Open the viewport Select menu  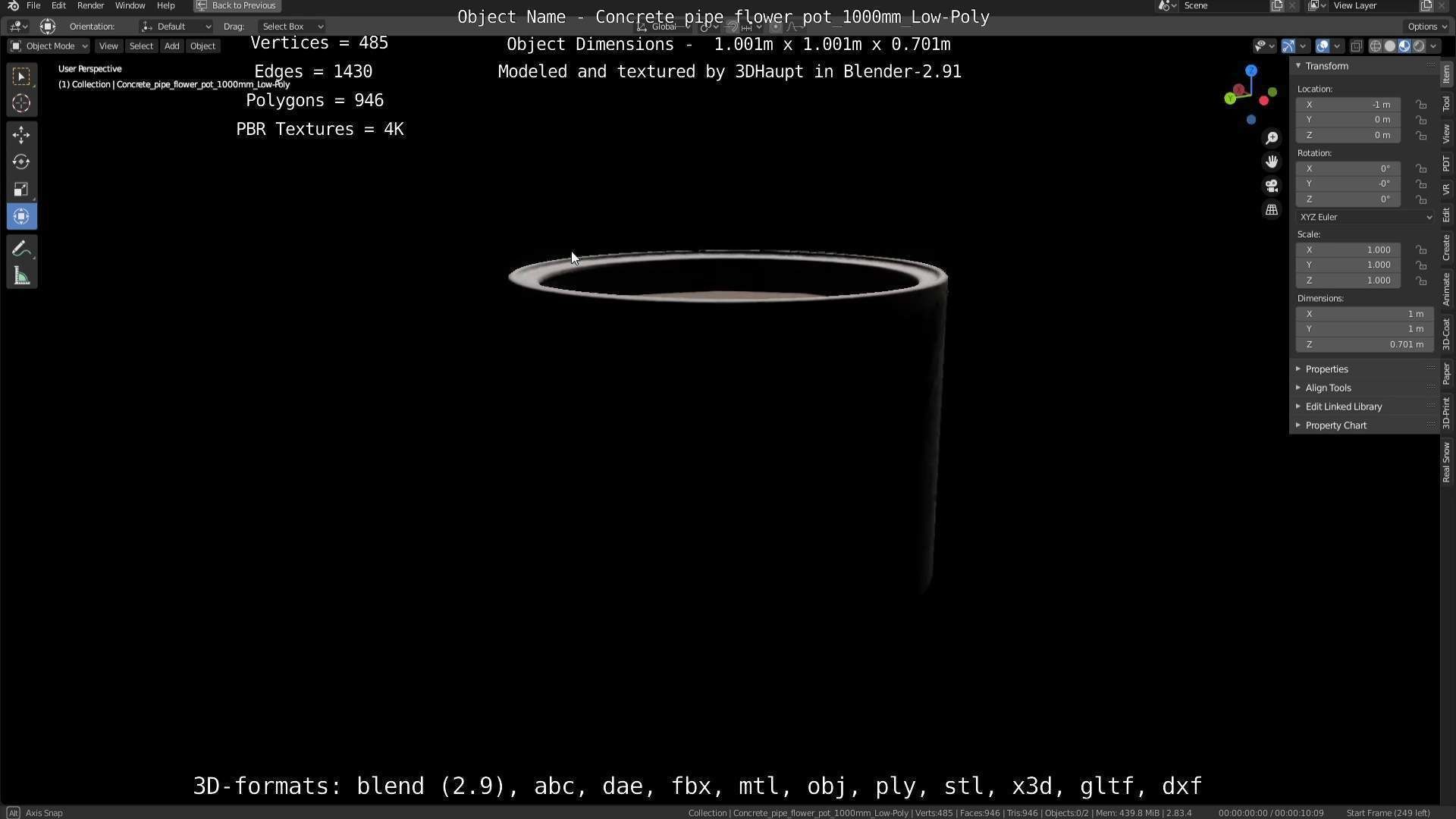(141, 46)
